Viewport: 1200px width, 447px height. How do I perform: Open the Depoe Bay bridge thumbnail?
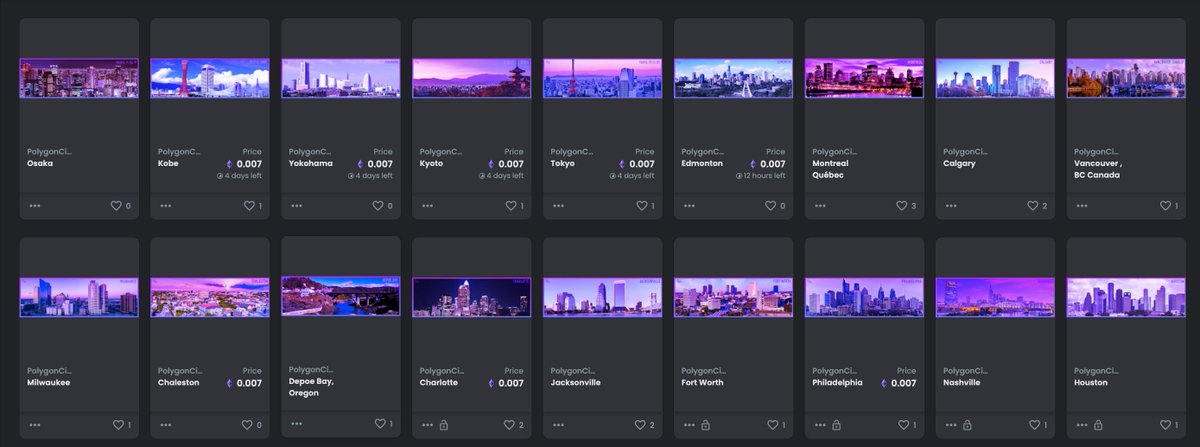pyautogui.click(x=341, y=297)
